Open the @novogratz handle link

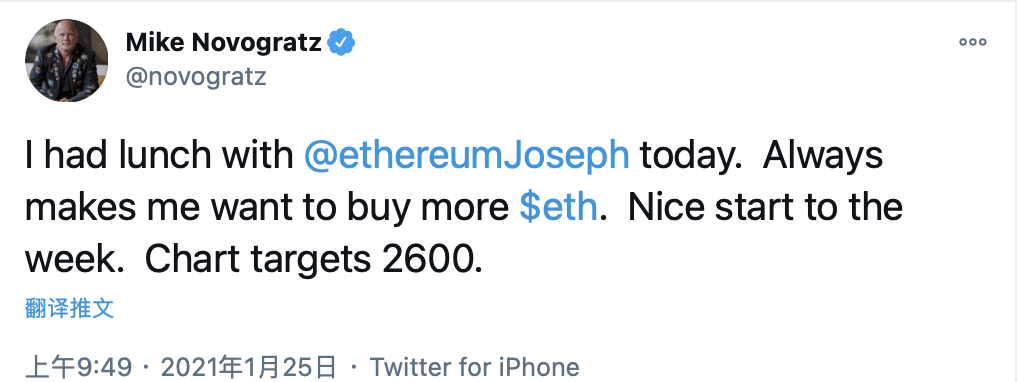pos(196,77)
